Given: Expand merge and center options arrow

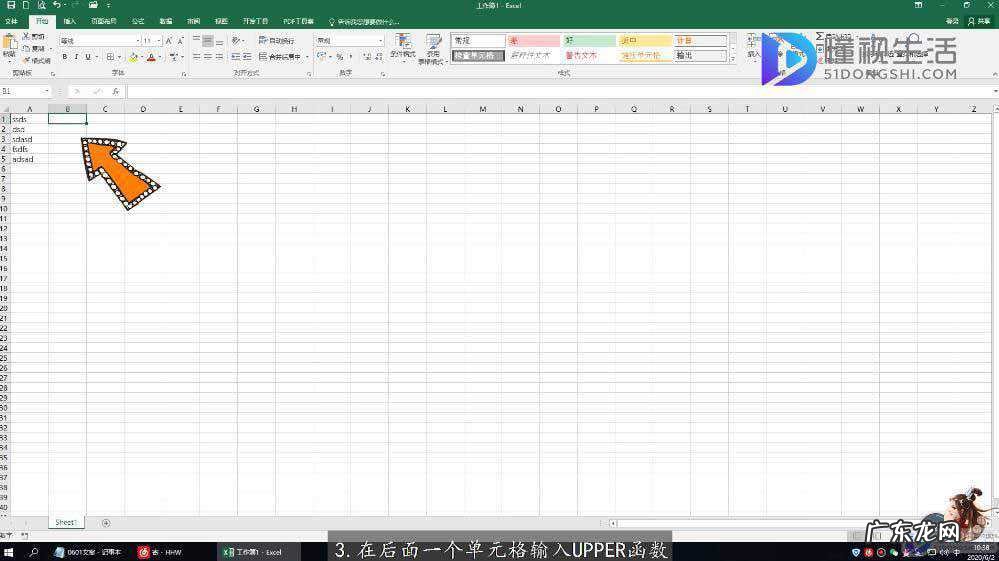Looking at the screenshot, I should pyautogui.click(x=307, y=57).
